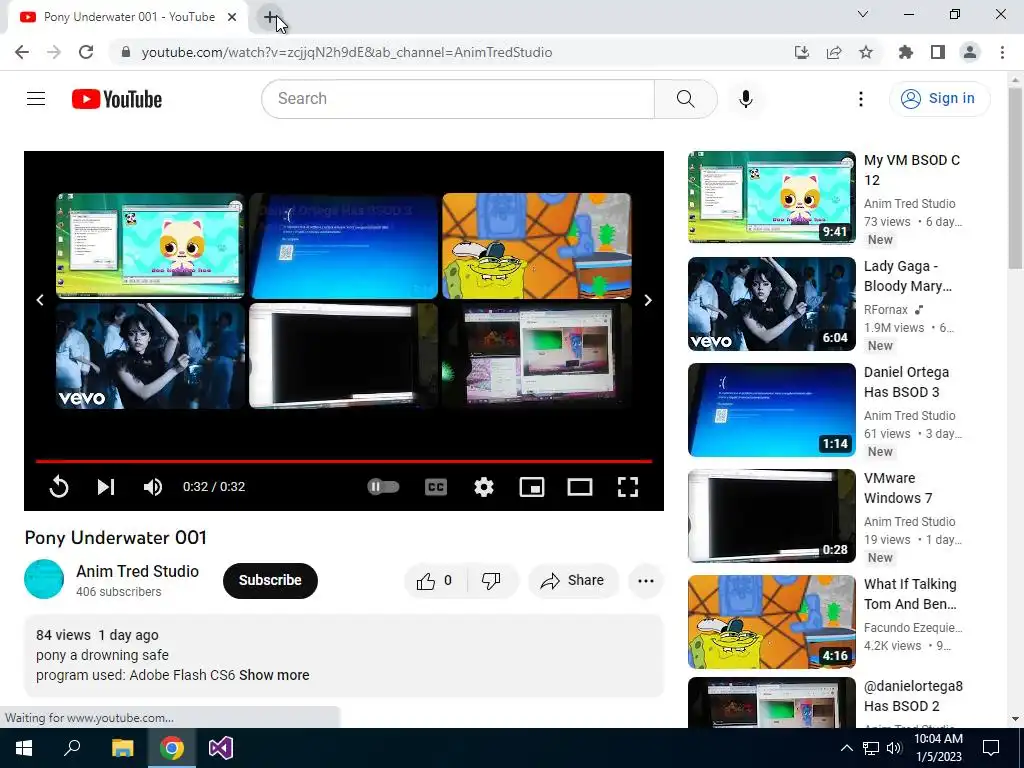The width and height of the screenshot is (1024, 768).
Task: Click the address bar URL
Action: click(x=347, y=52)
